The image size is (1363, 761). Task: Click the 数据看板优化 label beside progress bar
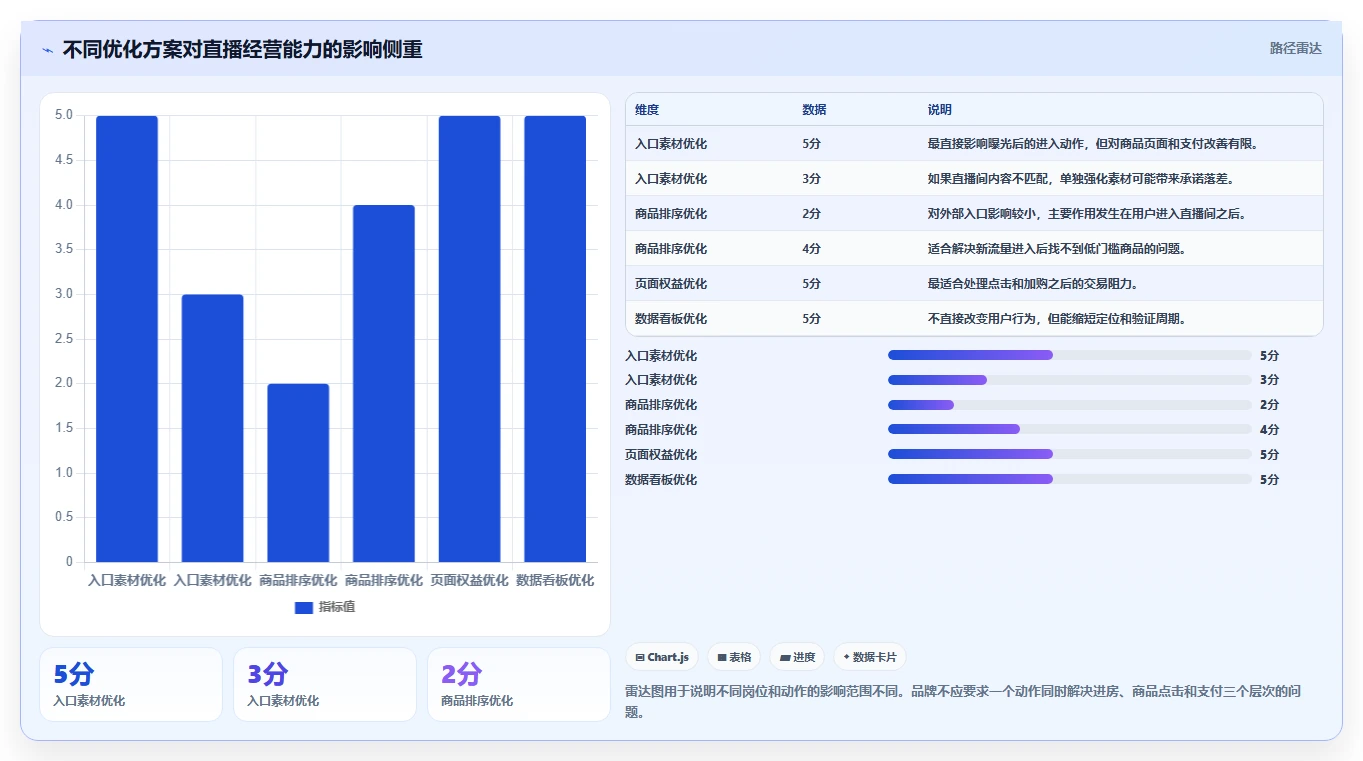[661, 480]
